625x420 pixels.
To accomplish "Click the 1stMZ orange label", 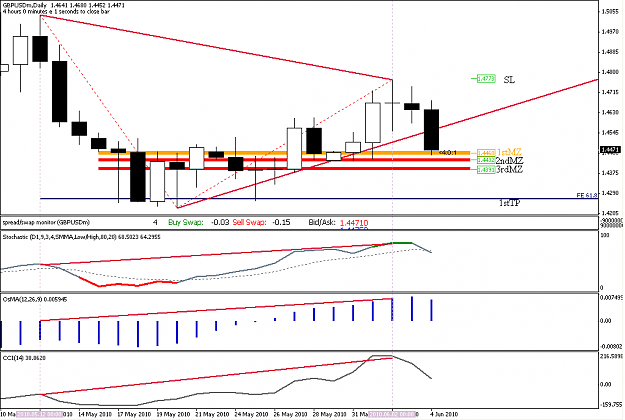I will [509, 152].
